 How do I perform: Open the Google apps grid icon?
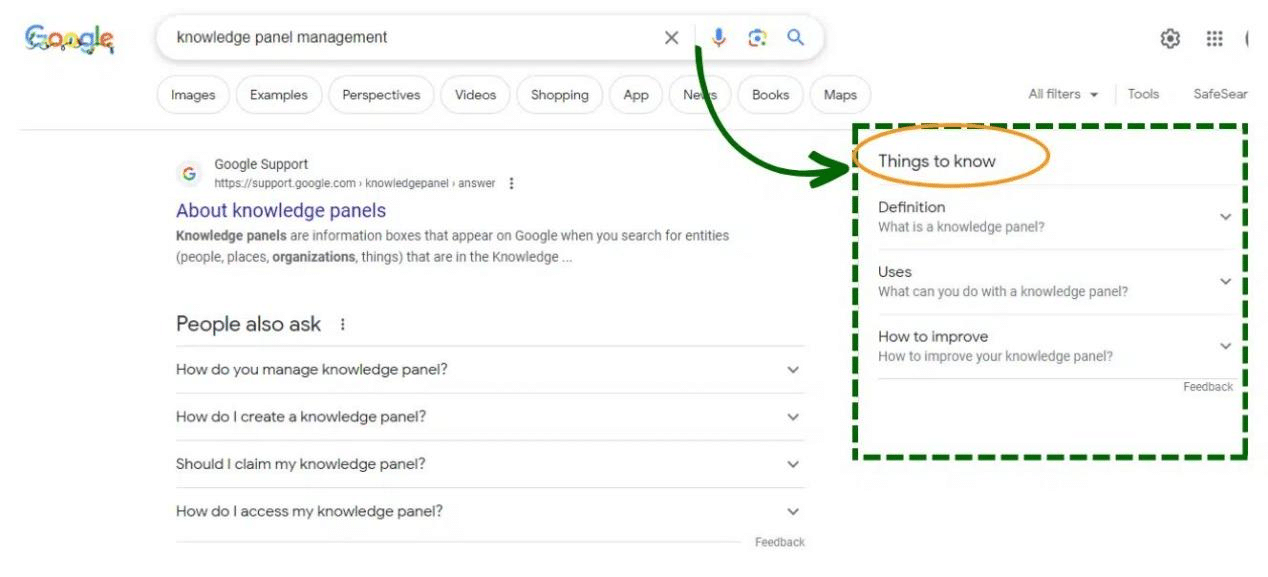point(1214,39)
